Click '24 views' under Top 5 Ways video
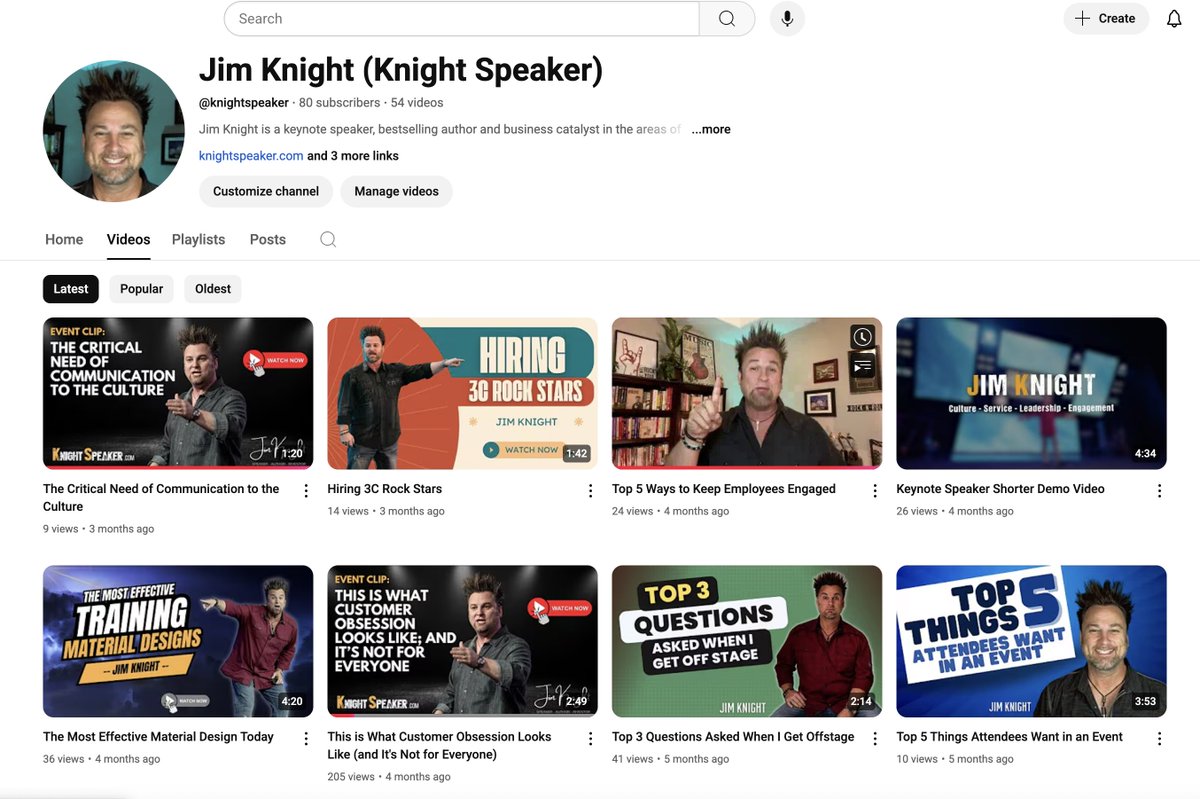Image resolution: width=1200 pixels, height=799 pixels. [632, 511]
